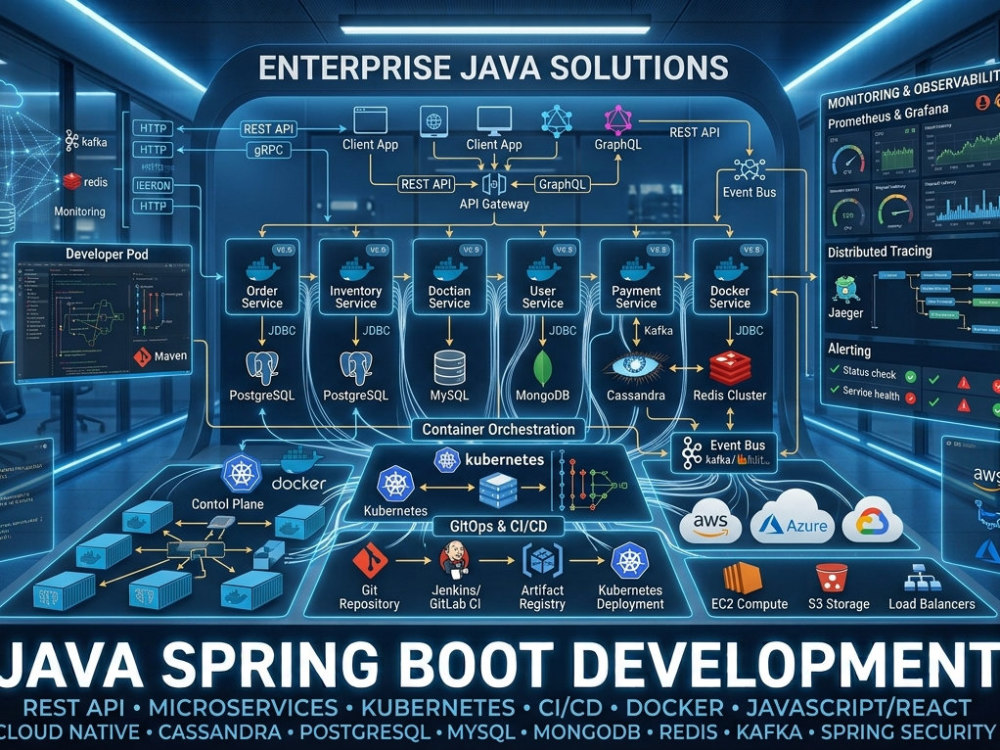Select the User Service docker whale

(x=543, y=269)
